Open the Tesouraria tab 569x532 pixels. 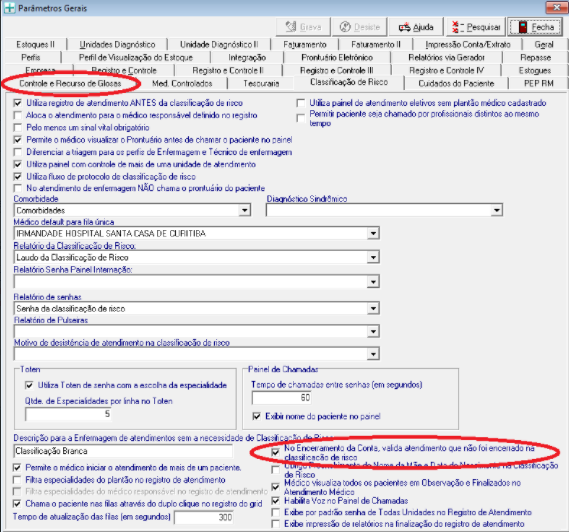pos(261,83)
